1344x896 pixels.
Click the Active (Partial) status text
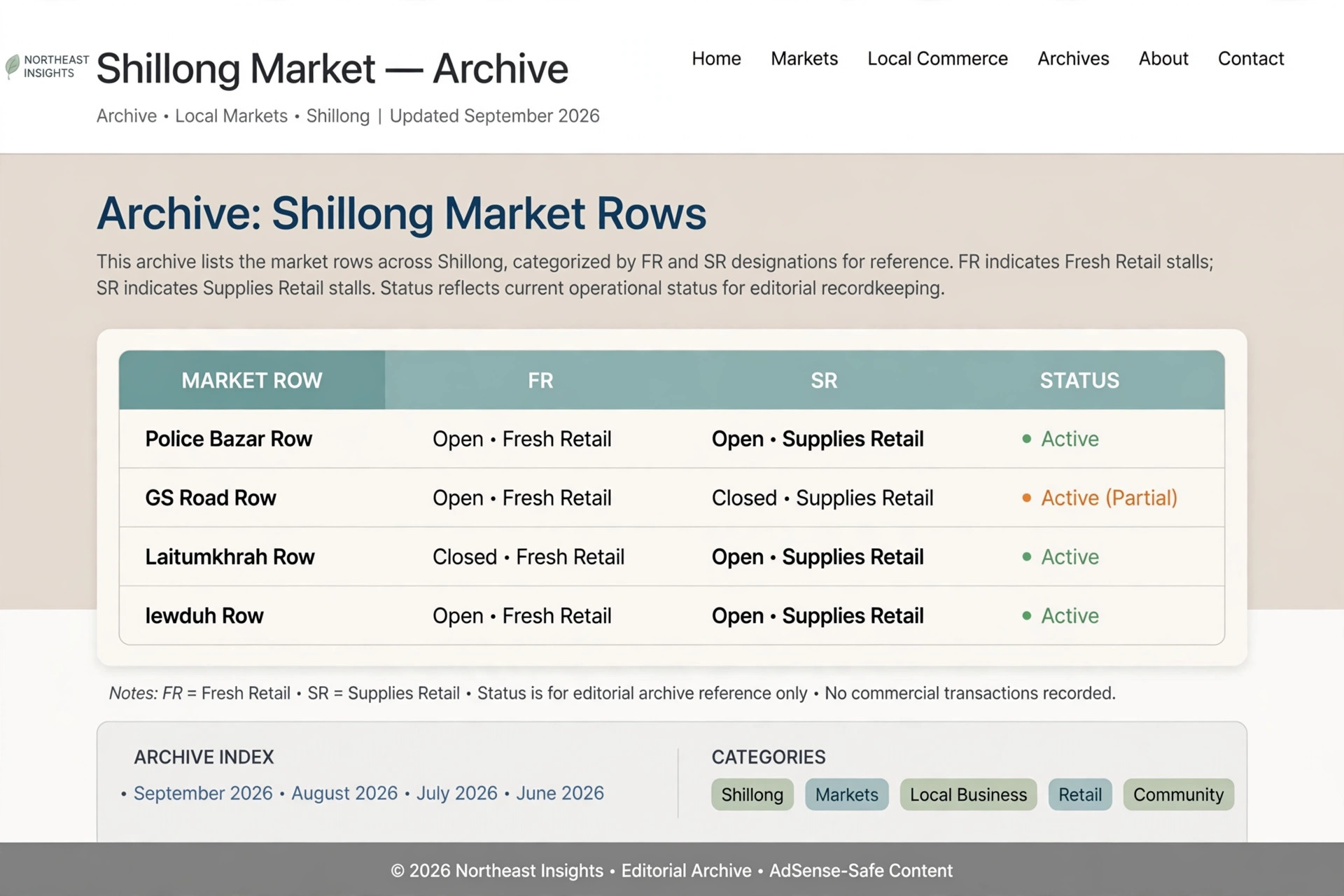1109,498
